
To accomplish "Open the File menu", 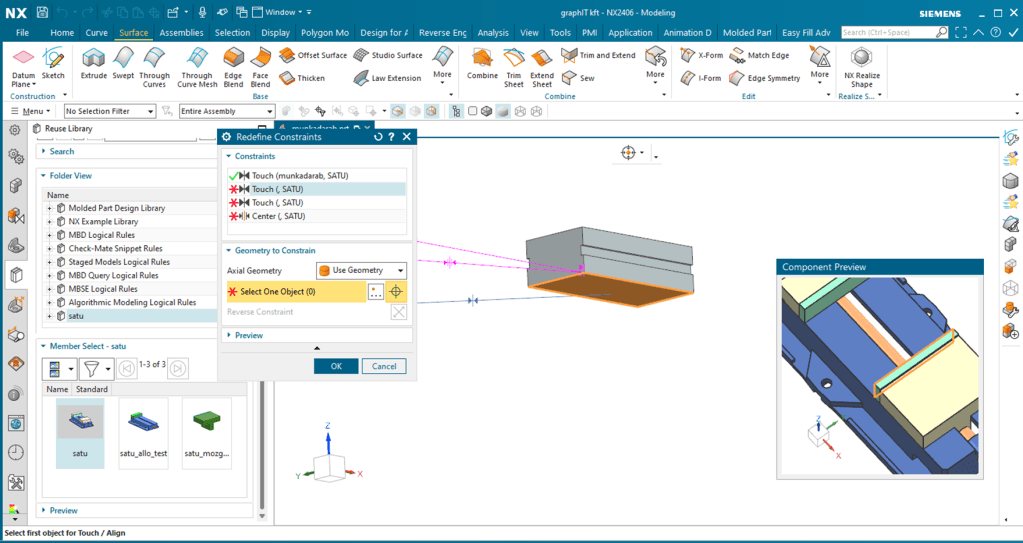I will tap(22, 33).
